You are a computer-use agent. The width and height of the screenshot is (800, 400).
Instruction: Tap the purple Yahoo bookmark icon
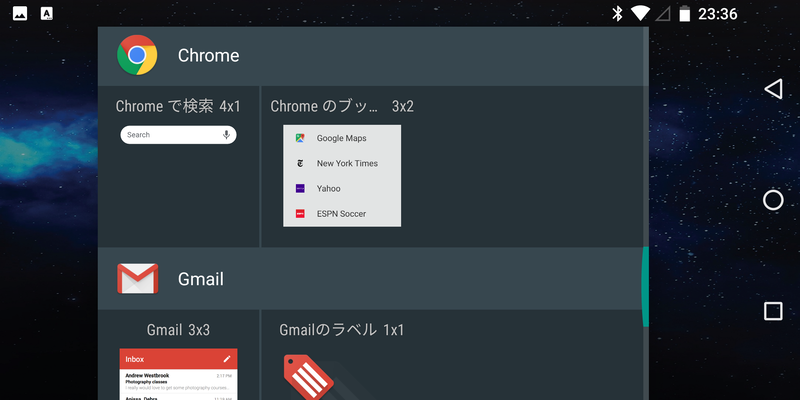coord(300,188)
